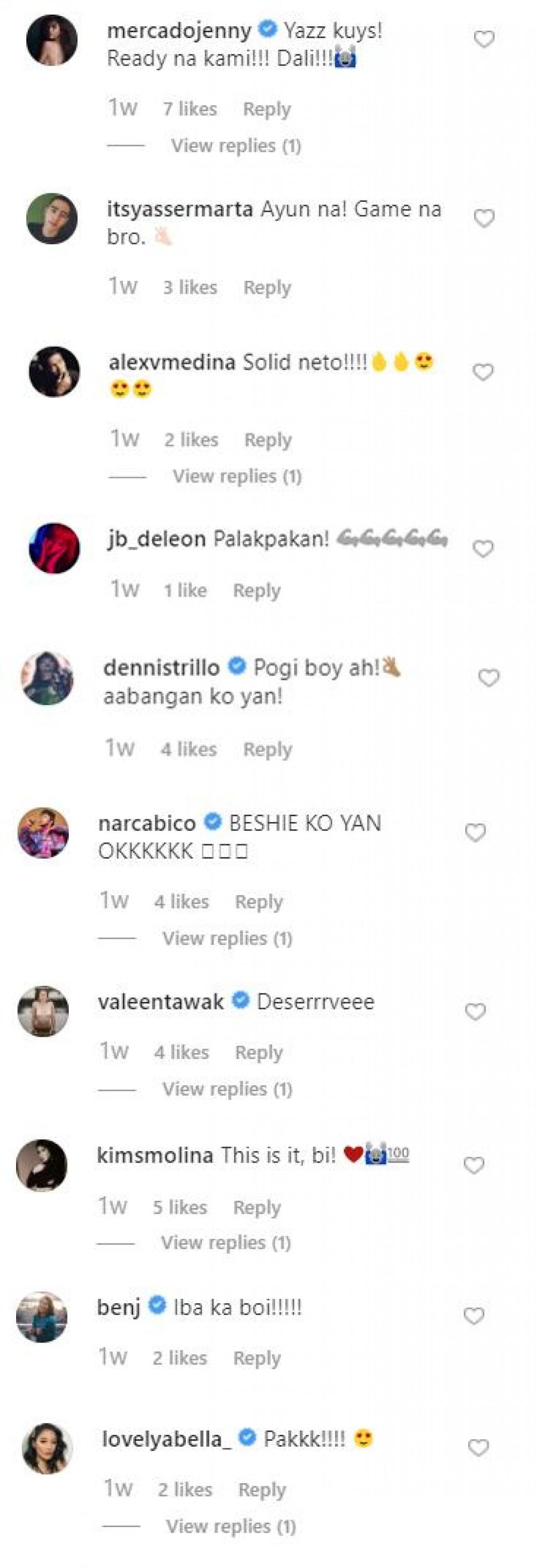
Task: Toggle like on benj's comment
Action: pos(474,1316)
